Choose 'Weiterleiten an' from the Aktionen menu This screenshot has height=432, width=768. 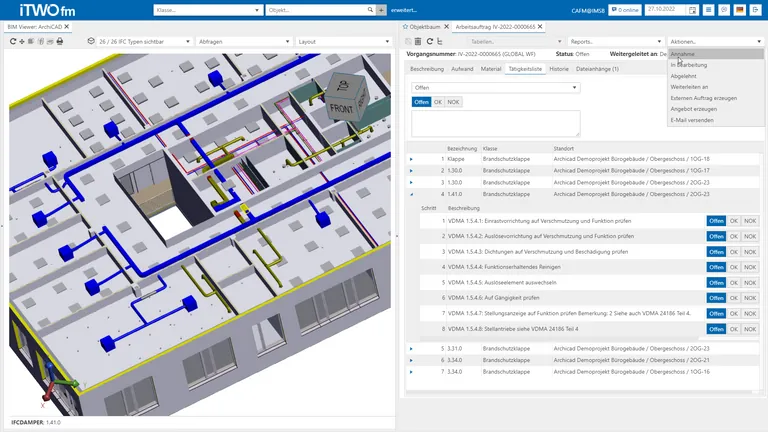pos(689,87)
